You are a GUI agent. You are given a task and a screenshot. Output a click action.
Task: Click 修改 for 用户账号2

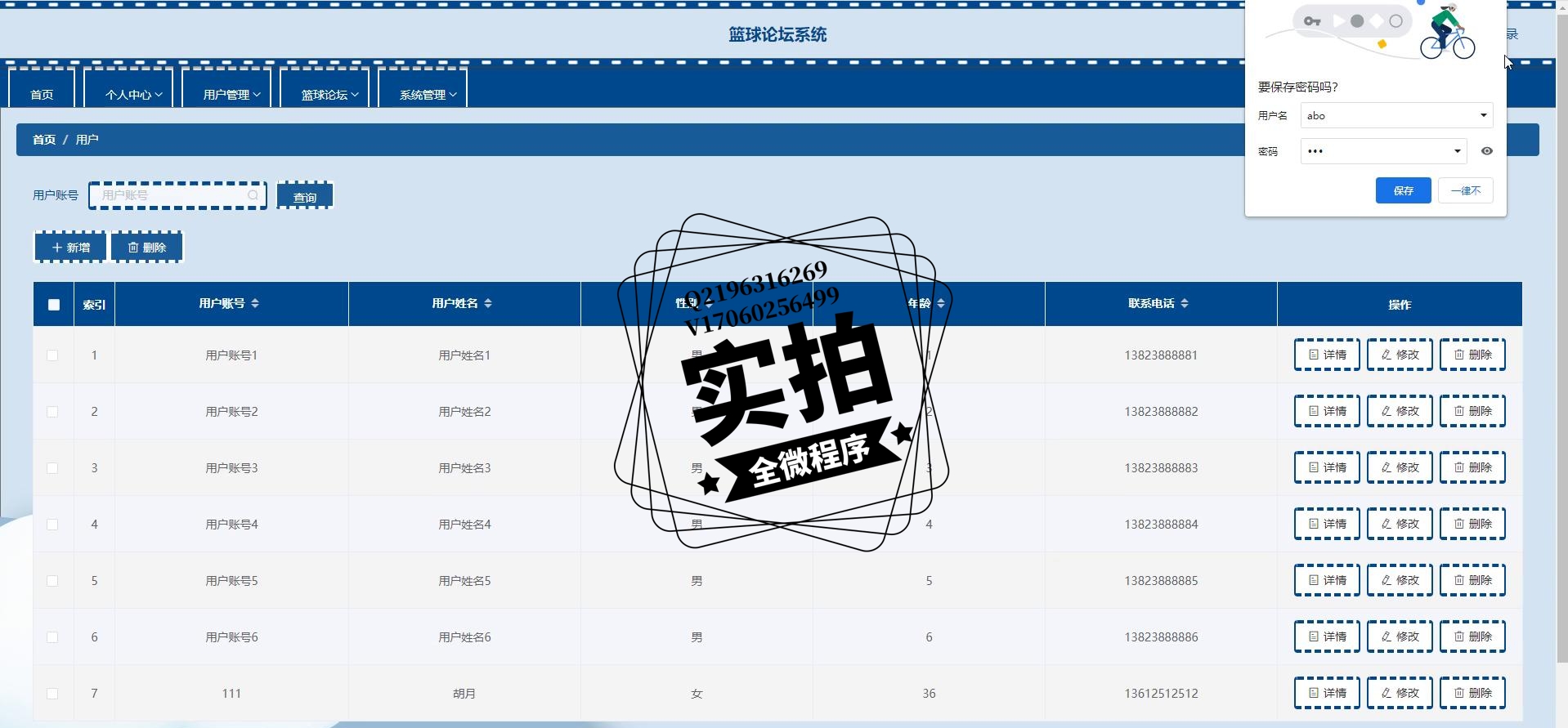[x=1400, y=411]
